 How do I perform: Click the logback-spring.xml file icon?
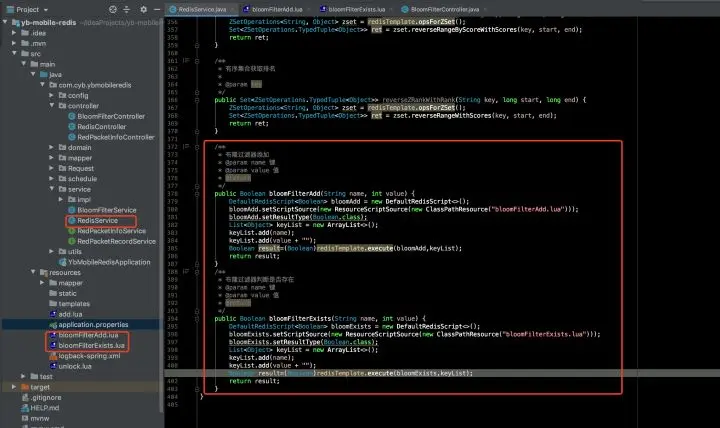[x=53, y=356]
